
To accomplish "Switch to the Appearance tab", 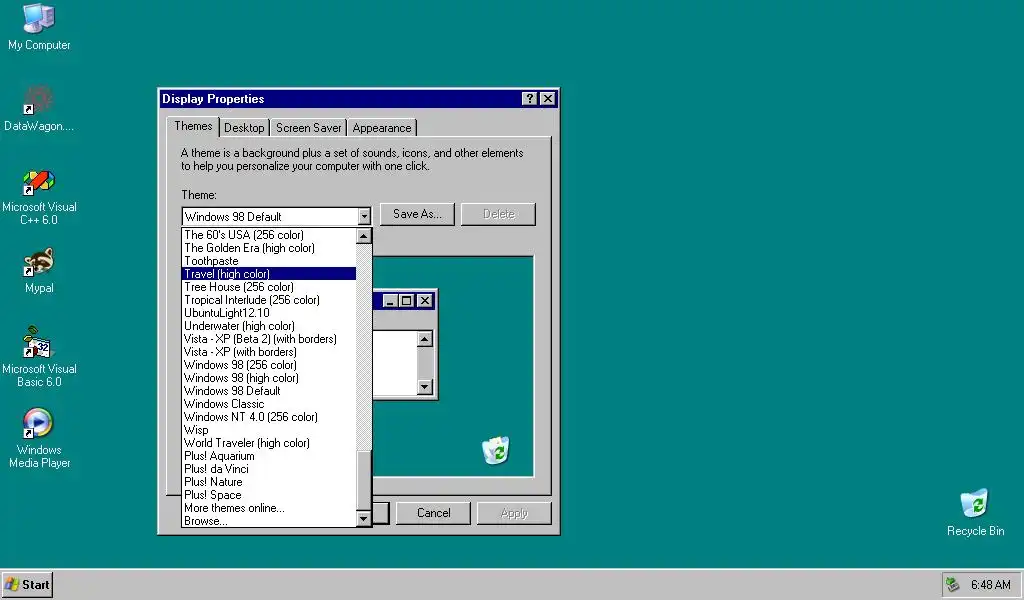I will [x=382, y=128].
